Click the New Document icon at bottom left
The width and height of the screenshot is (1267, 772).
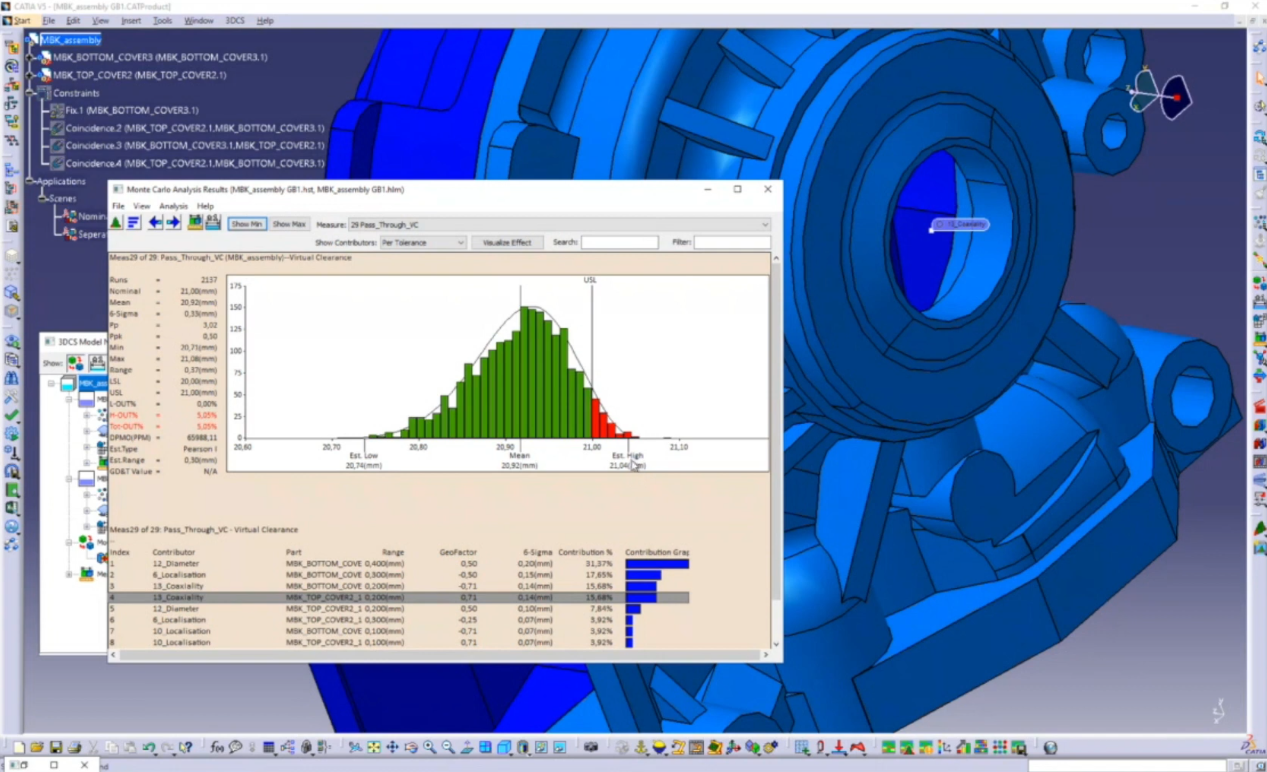(19, 746)
